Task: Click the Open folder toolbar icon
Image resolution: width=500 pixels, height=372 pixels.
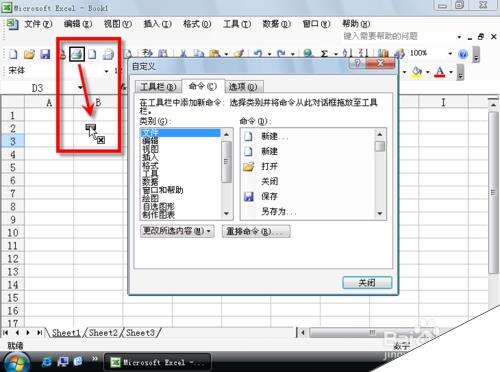Action: coord(29,54)
